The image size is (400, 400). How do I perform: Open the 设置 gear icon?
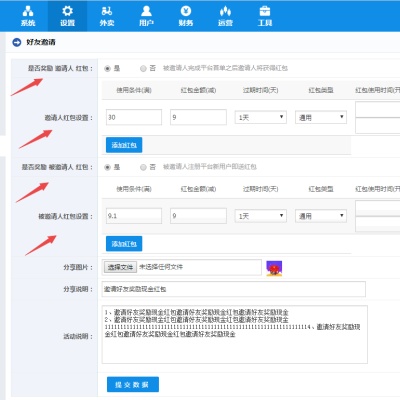click(x=67, y=11)
